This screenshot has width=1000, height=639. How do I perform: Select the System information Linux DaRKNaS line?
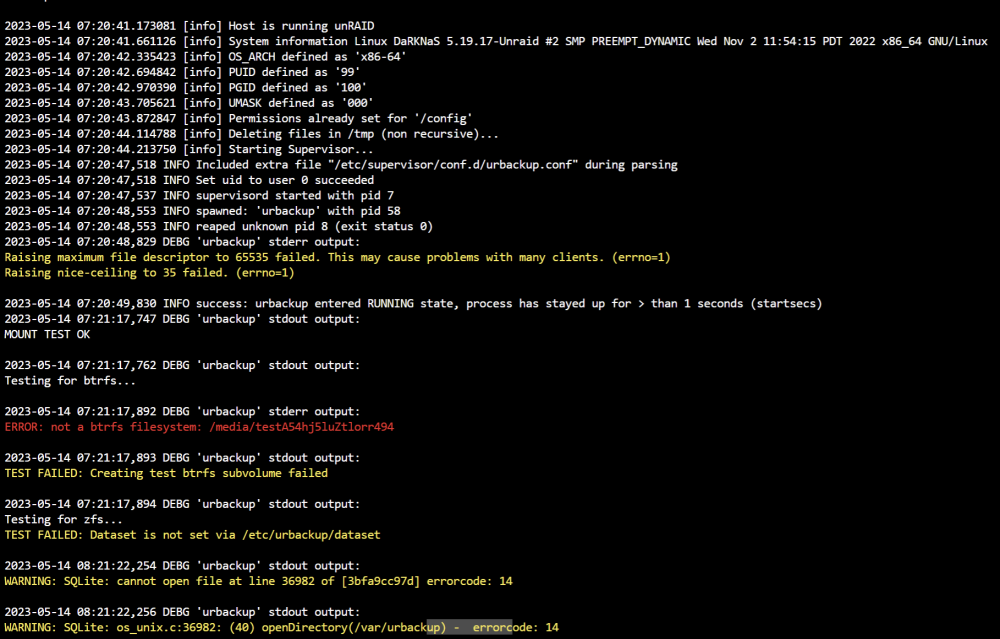[496, 41]
